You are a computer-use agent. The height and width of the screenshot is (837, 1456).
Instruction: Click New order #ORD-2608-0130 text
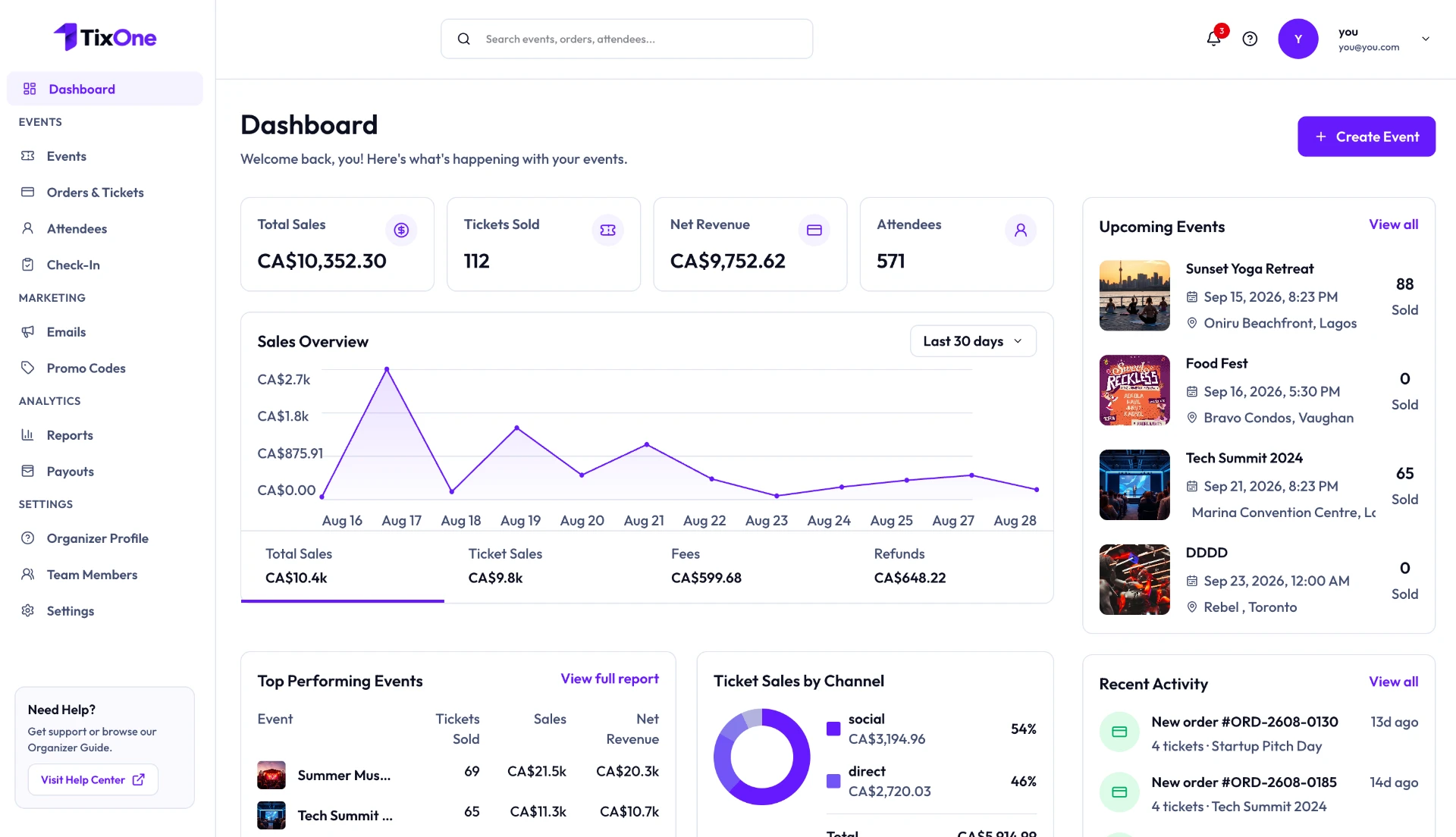pos(1244,722)
